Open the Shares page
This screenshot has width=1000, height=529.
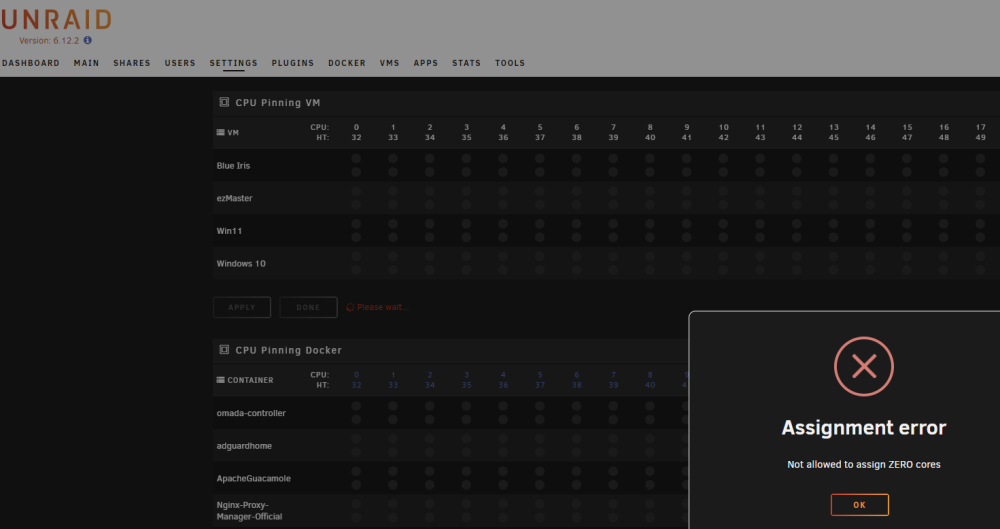[x=132, y=63]
